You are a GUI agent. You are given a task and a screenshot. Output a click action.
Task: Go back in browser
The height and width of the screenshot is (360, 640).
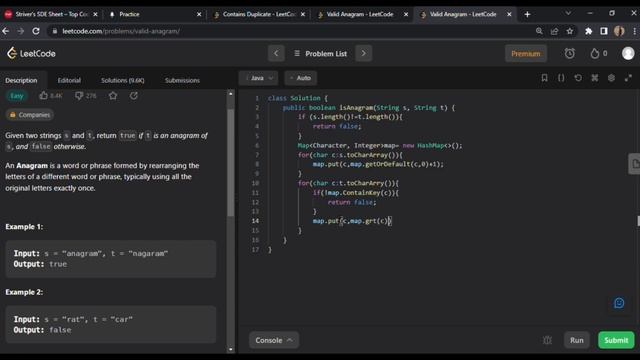pos(6,31)
